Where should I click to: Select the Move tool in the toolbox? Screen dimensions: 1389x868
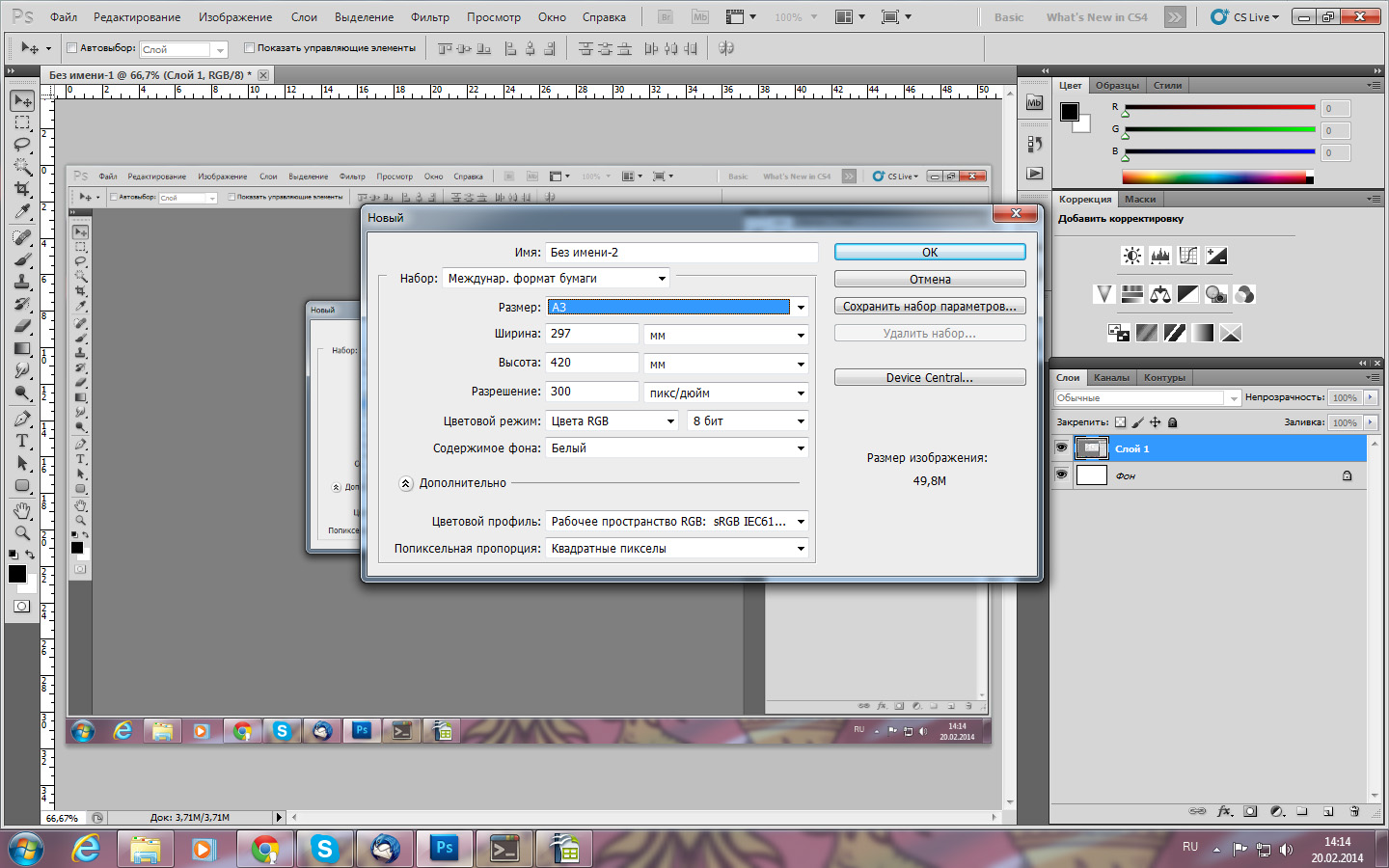tap(22, 101)
